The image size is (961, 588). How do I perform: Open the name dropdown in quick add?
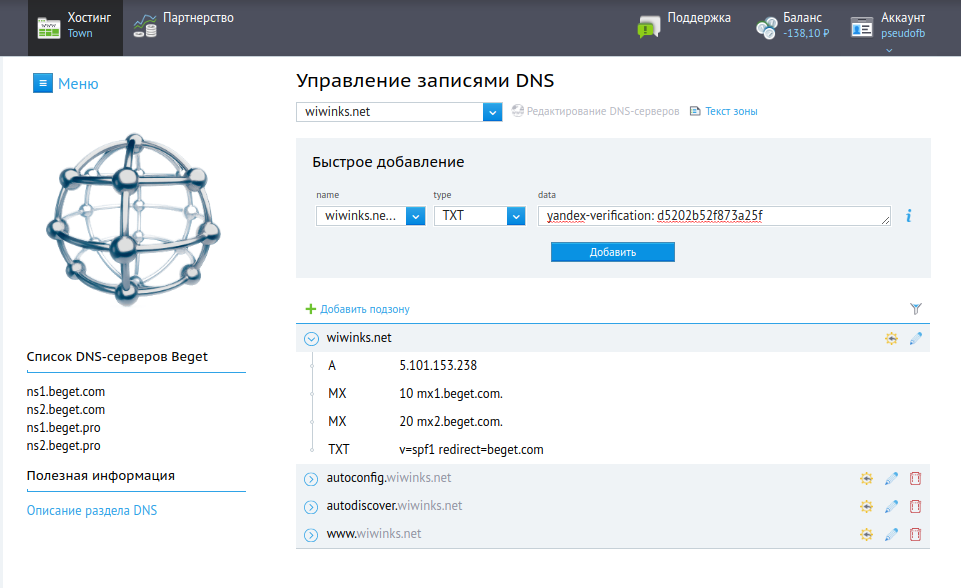415,216
